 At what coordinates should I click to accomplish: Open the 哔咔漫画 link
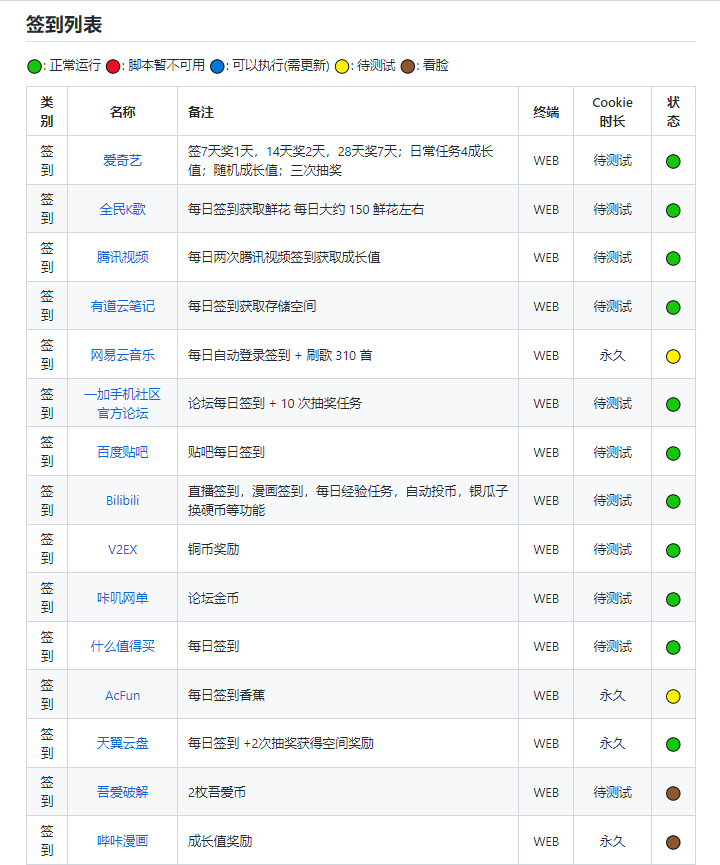coord(122,841)
